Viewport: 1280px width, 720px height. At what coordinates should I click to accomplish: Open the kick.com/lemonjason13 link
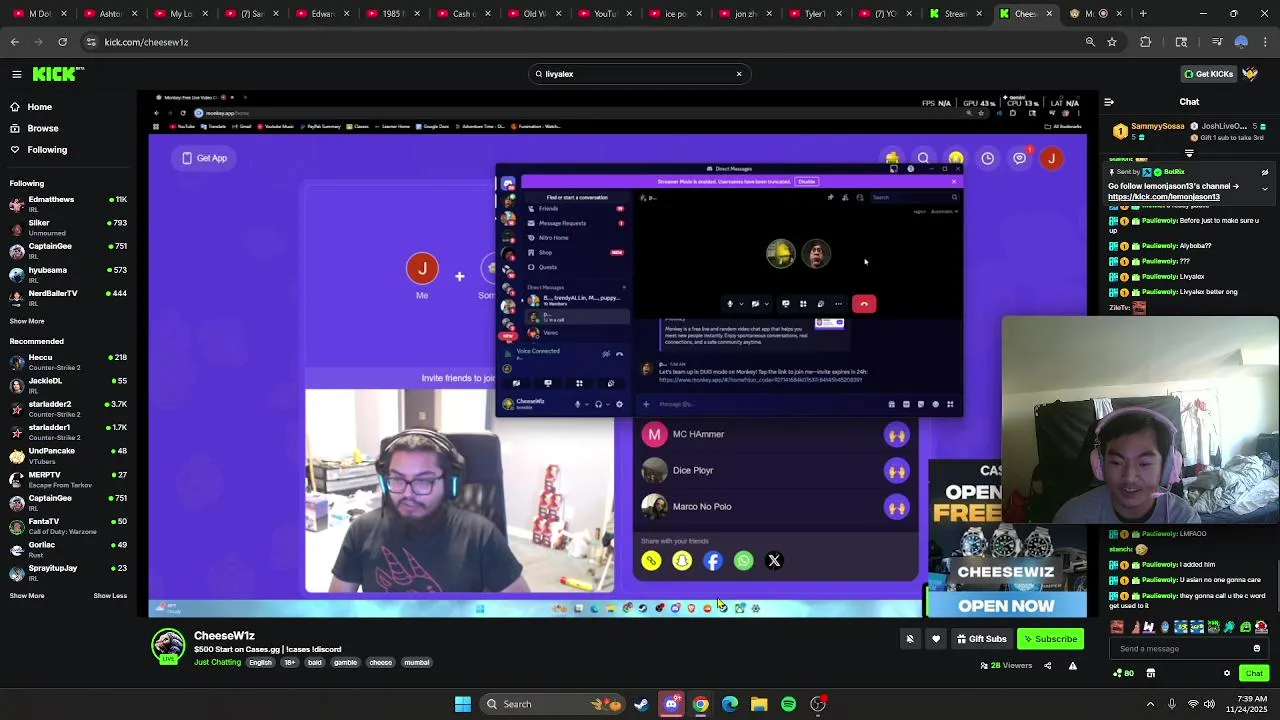pyautogui.click(x=1164, y=197)
